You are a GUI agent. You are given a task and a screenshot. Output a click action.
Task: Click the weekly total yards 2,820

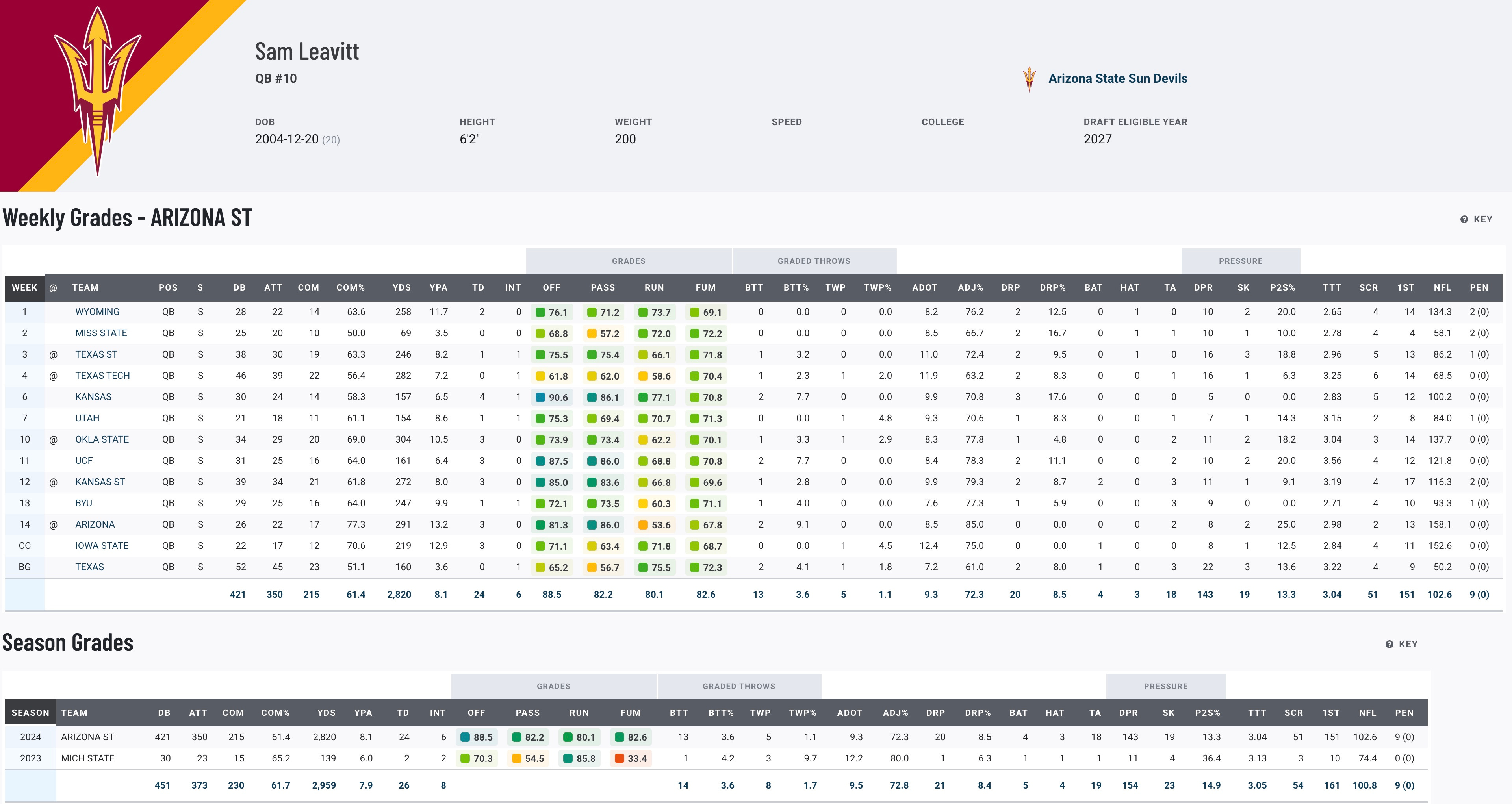(x=399, y=595)
